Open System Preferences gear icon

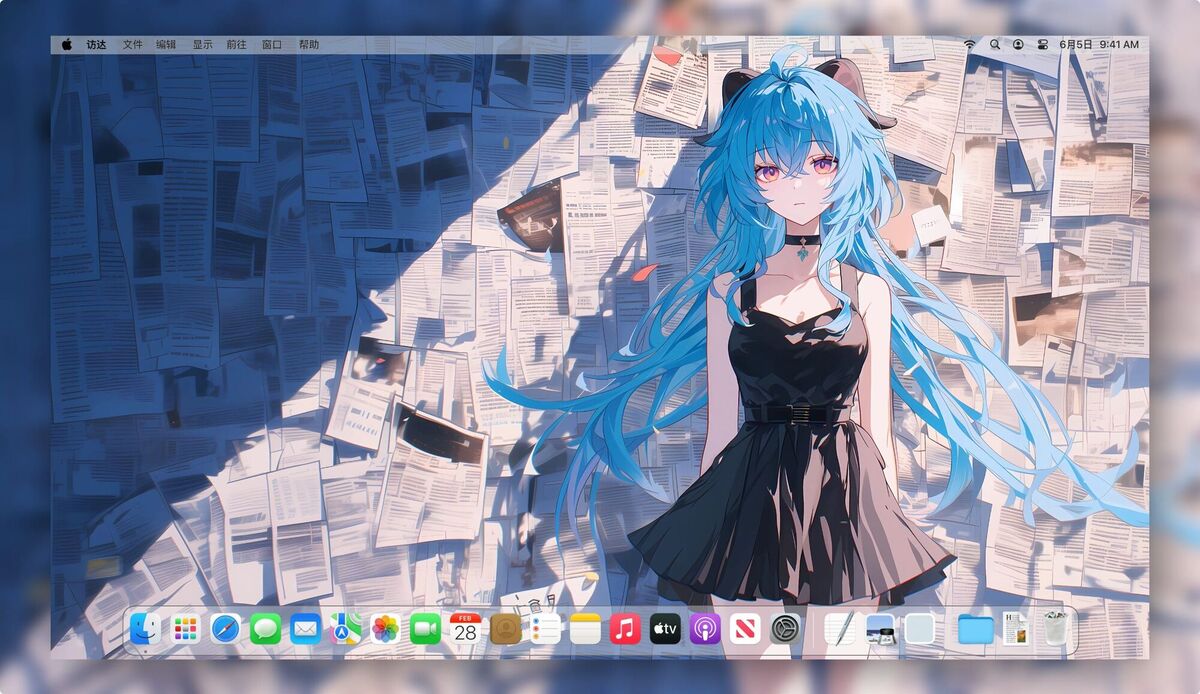[x=785, y=629]
